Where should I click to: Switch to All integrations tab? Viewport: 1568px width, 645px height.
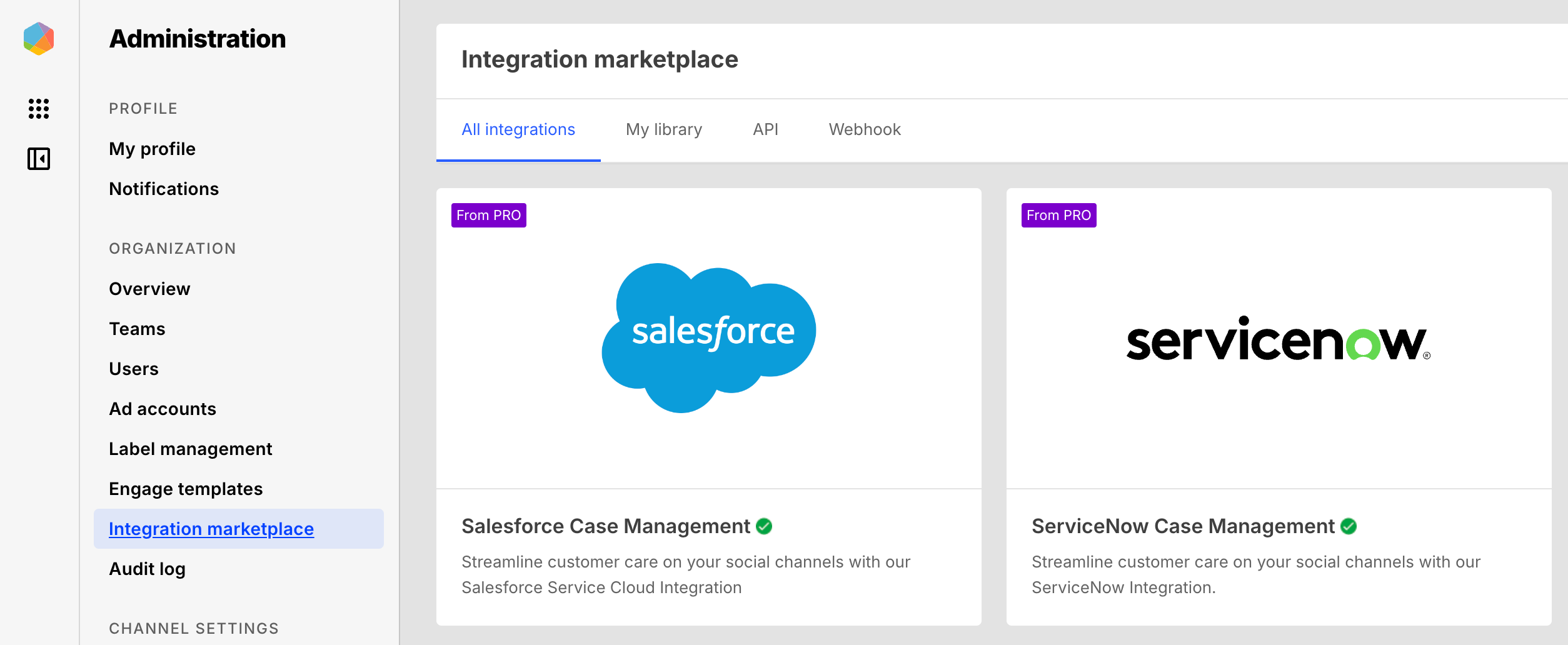pyautogui.click(x=518, y=129)
